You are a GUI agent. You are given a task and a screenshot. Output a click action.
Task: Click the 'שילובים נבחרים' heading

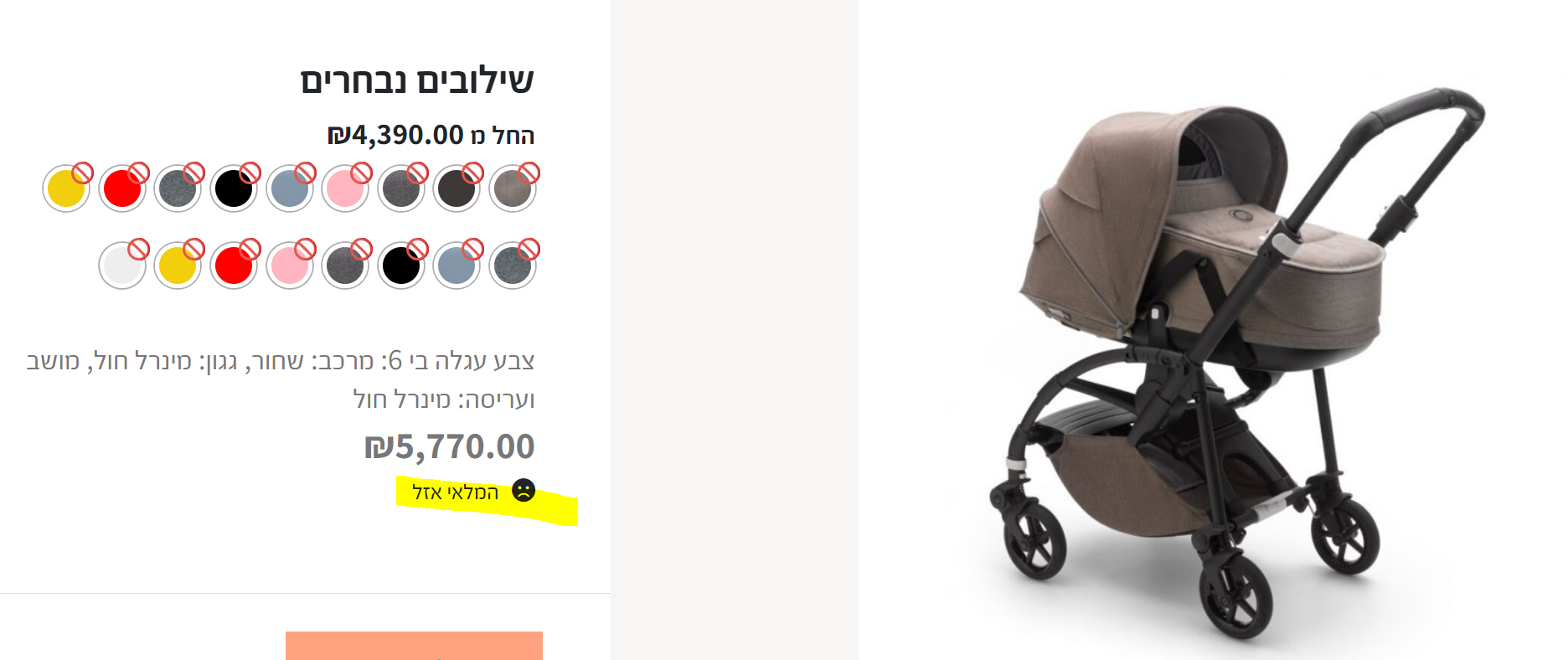tap(417, 80)
